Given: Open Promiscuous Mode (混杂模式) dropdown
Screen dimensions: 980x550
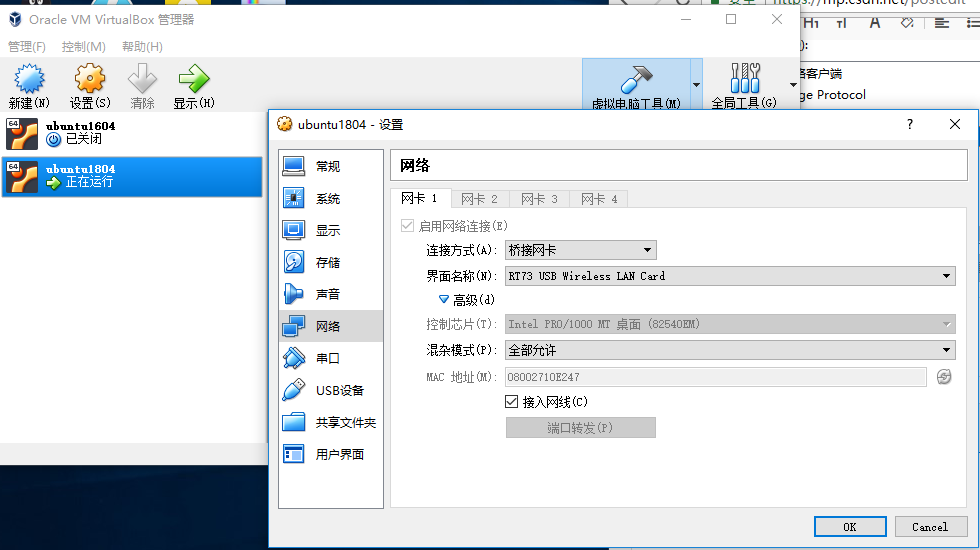Looking at the screenshot, I should click(x=730, y=350).
